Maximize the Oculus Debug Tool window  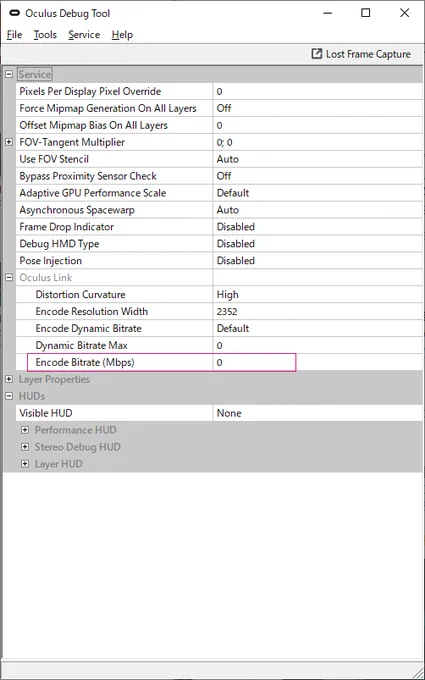[x=366, y=13]
